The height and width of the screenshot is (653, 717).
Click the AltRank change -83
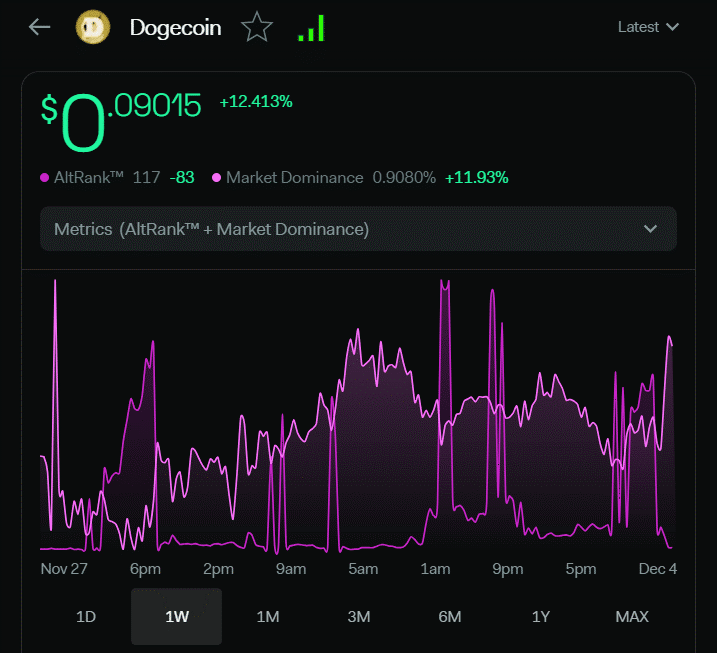(182, 177)
